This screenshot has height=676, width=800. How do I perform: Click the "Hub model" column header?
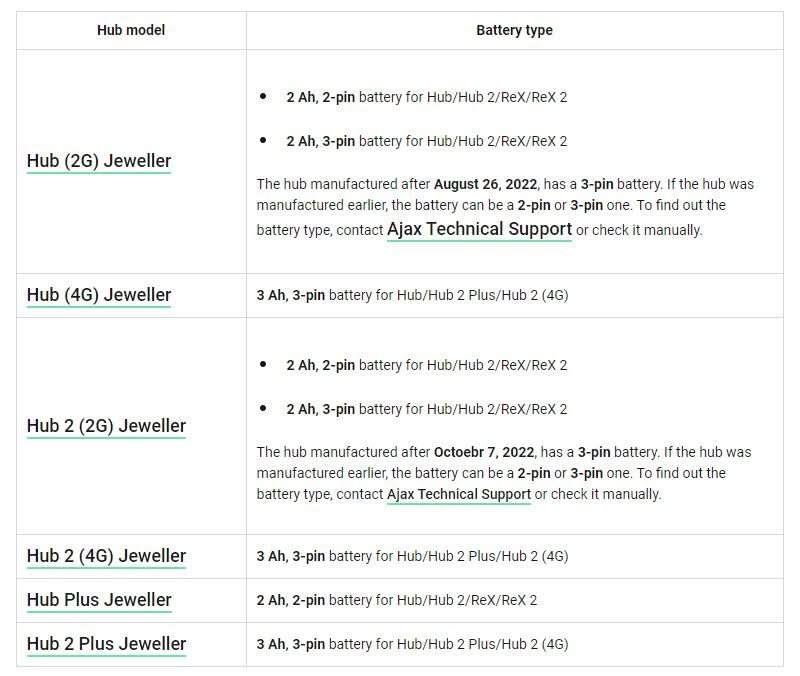click(131, 30)
